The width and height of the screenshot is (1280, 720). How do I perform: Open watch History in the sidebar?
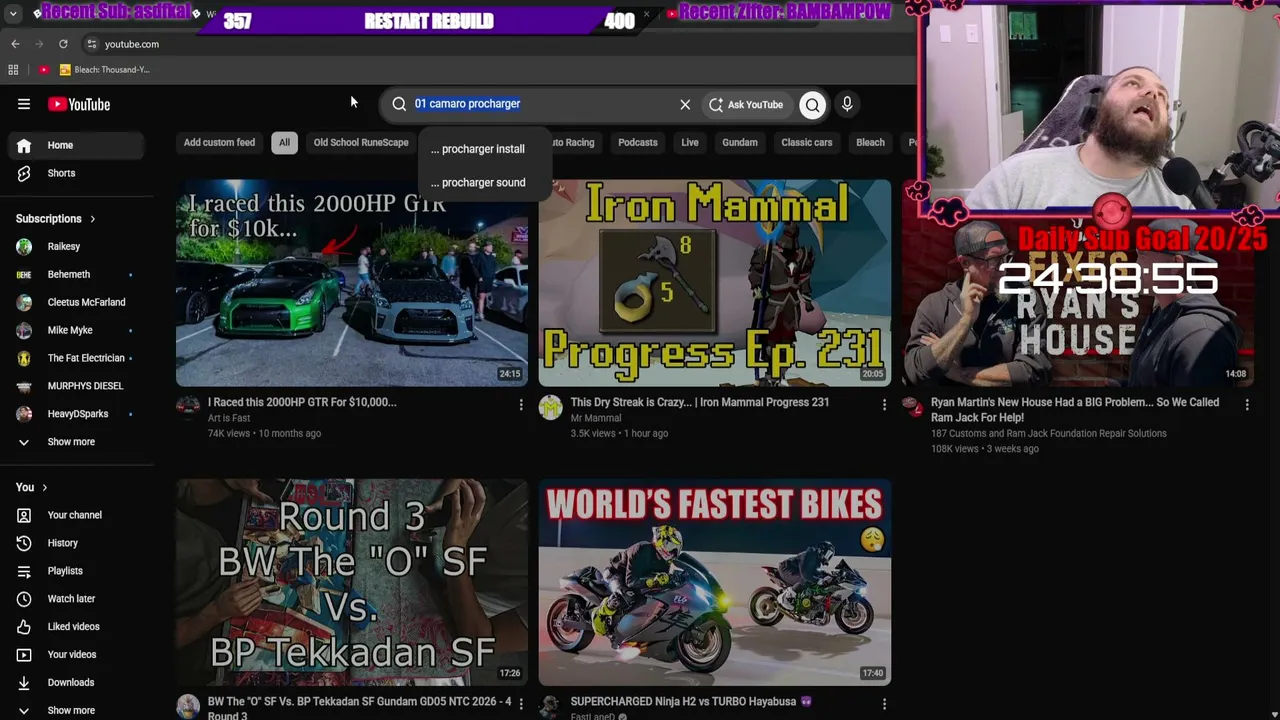coord(77,543)
